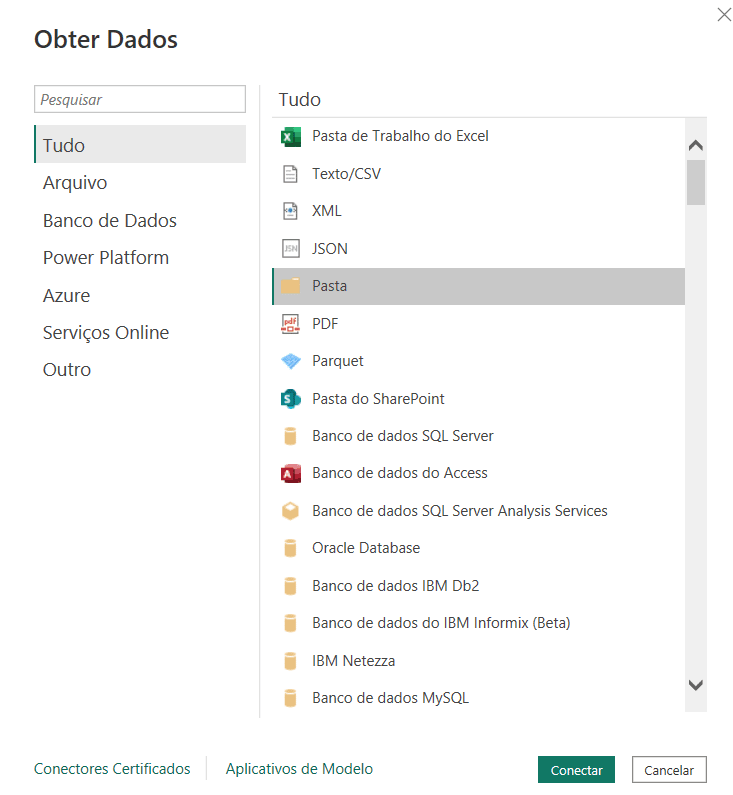Click the SQL Server database cylinder icon
The height and width of the screenshot is (795, 733).
pyautogui.click(x=290, y=436)
